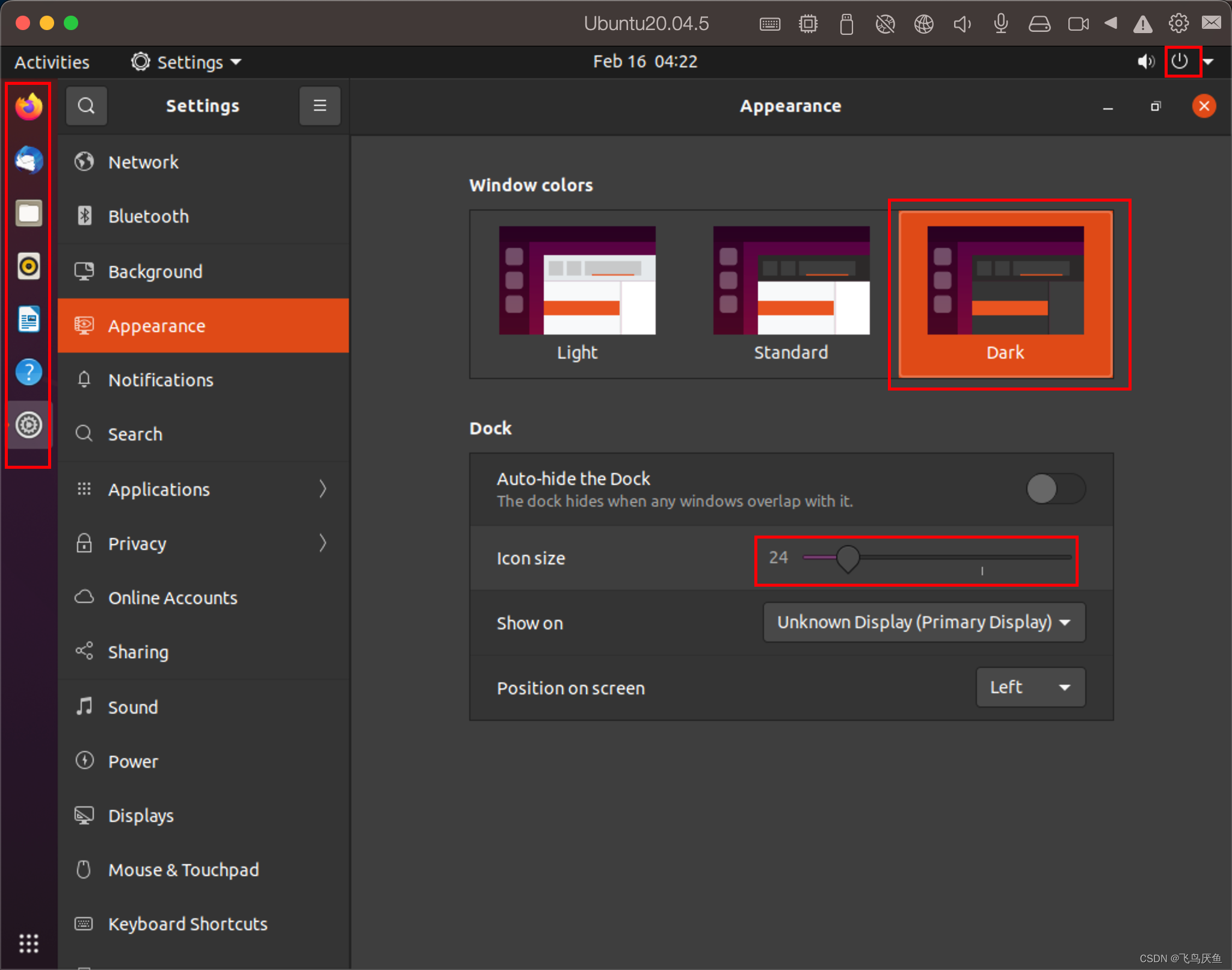This screenshot has width=1232, height=970.
Task: Open Keyboard Shortcuts settings
Action: pos(203,924)
